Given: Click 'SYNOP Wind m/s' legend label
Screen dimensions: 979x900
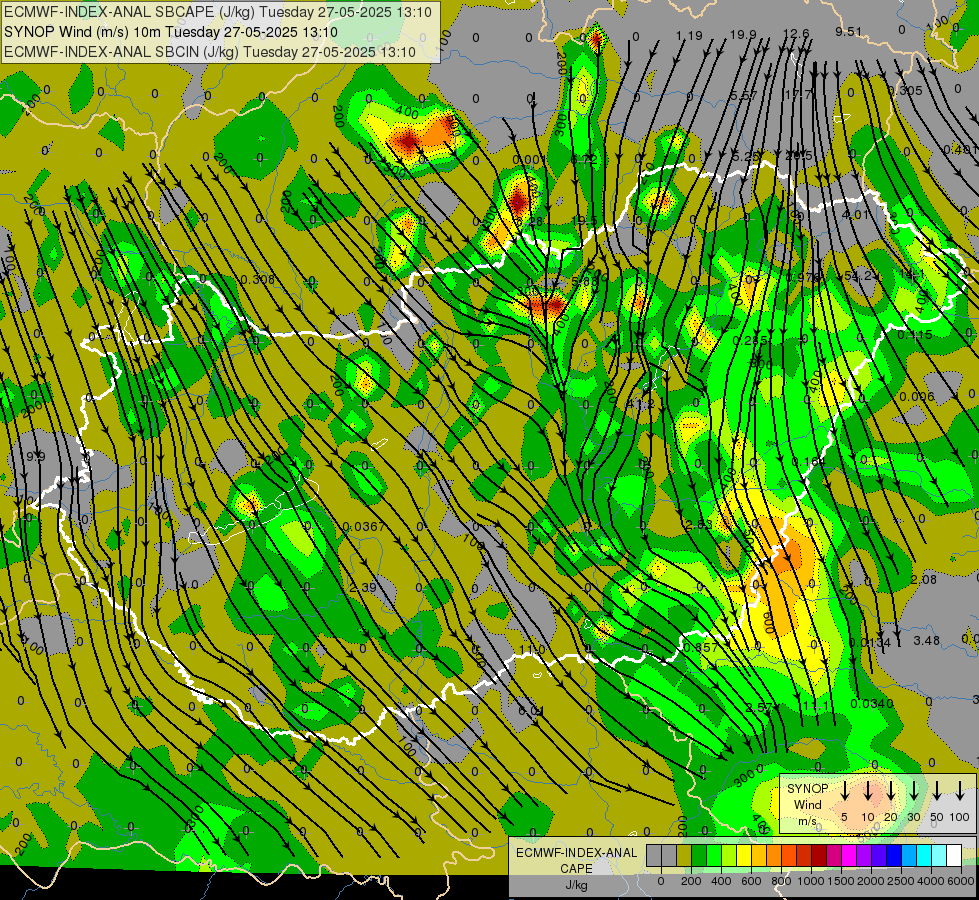Looking at the screenshot, I should [807, 805].
